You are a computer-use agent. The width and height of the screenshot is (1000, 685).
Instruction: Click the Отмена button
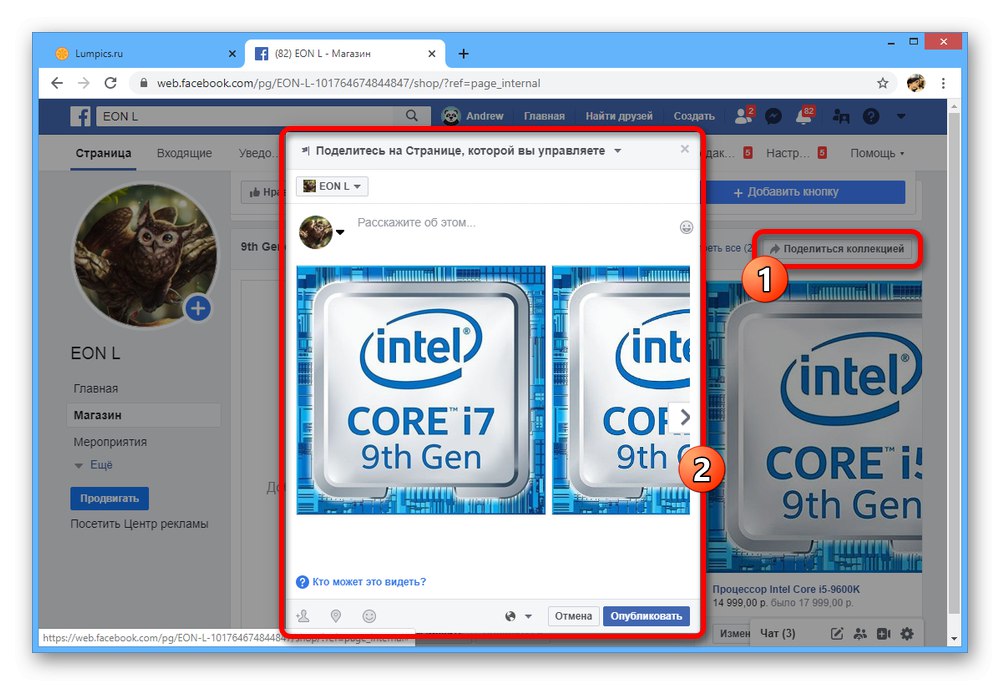tap(573, 616)
